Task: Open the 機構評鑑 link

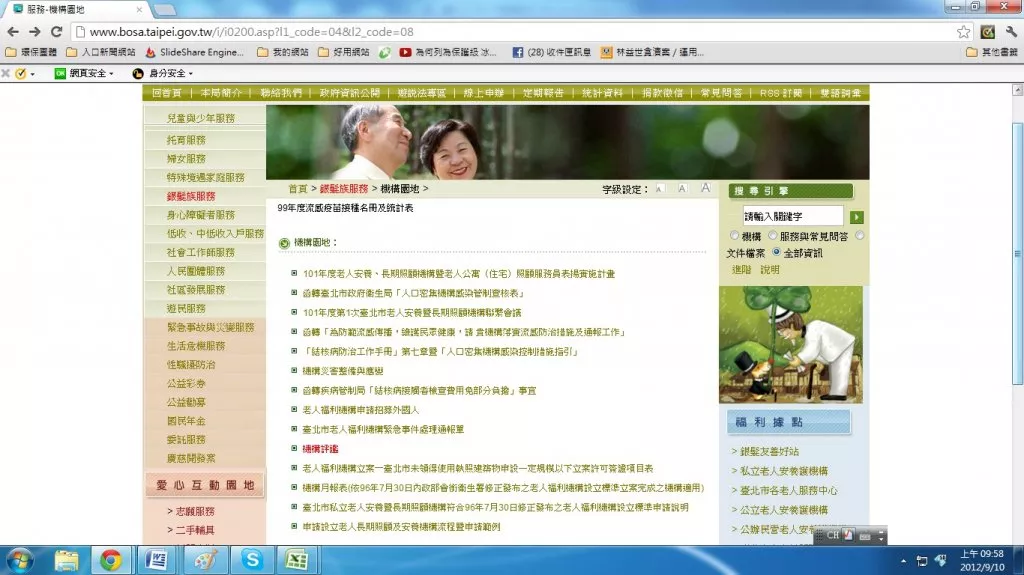Action: coord(320,449)
